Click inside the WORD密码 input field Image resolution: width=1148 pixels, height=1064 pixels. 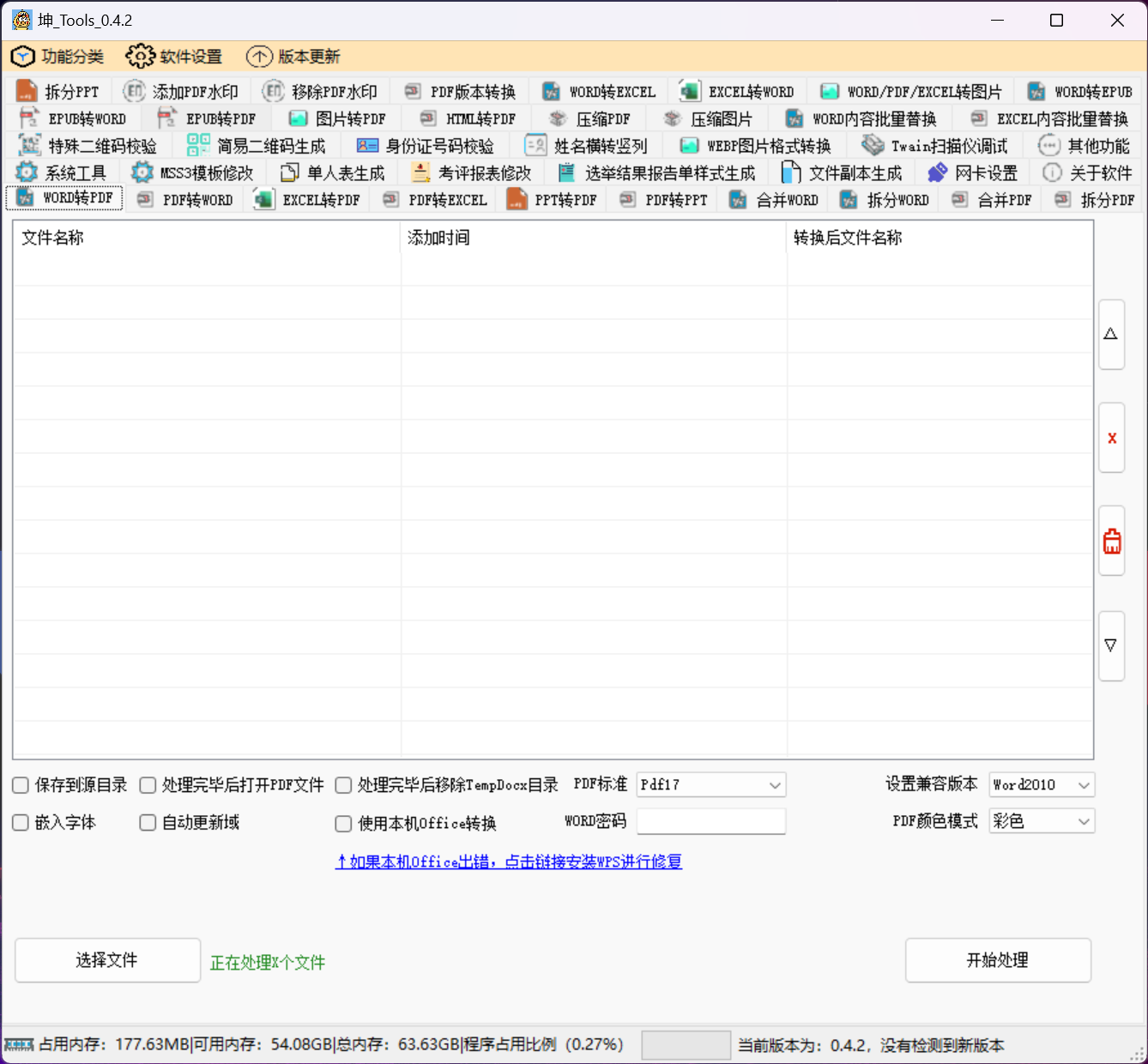(710, 821)
